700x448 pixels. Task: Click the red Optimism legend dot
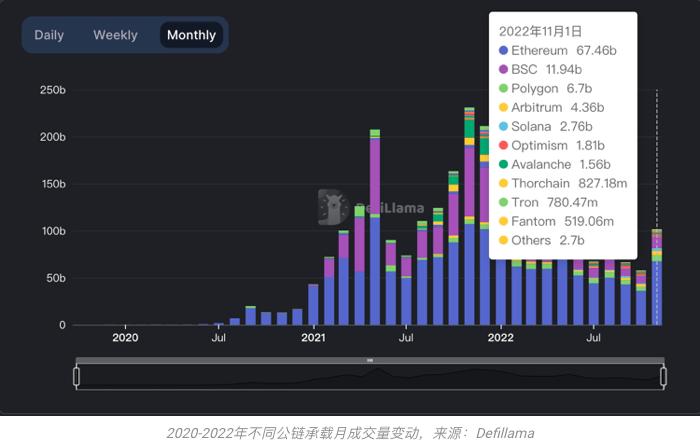tap(502, 145)
